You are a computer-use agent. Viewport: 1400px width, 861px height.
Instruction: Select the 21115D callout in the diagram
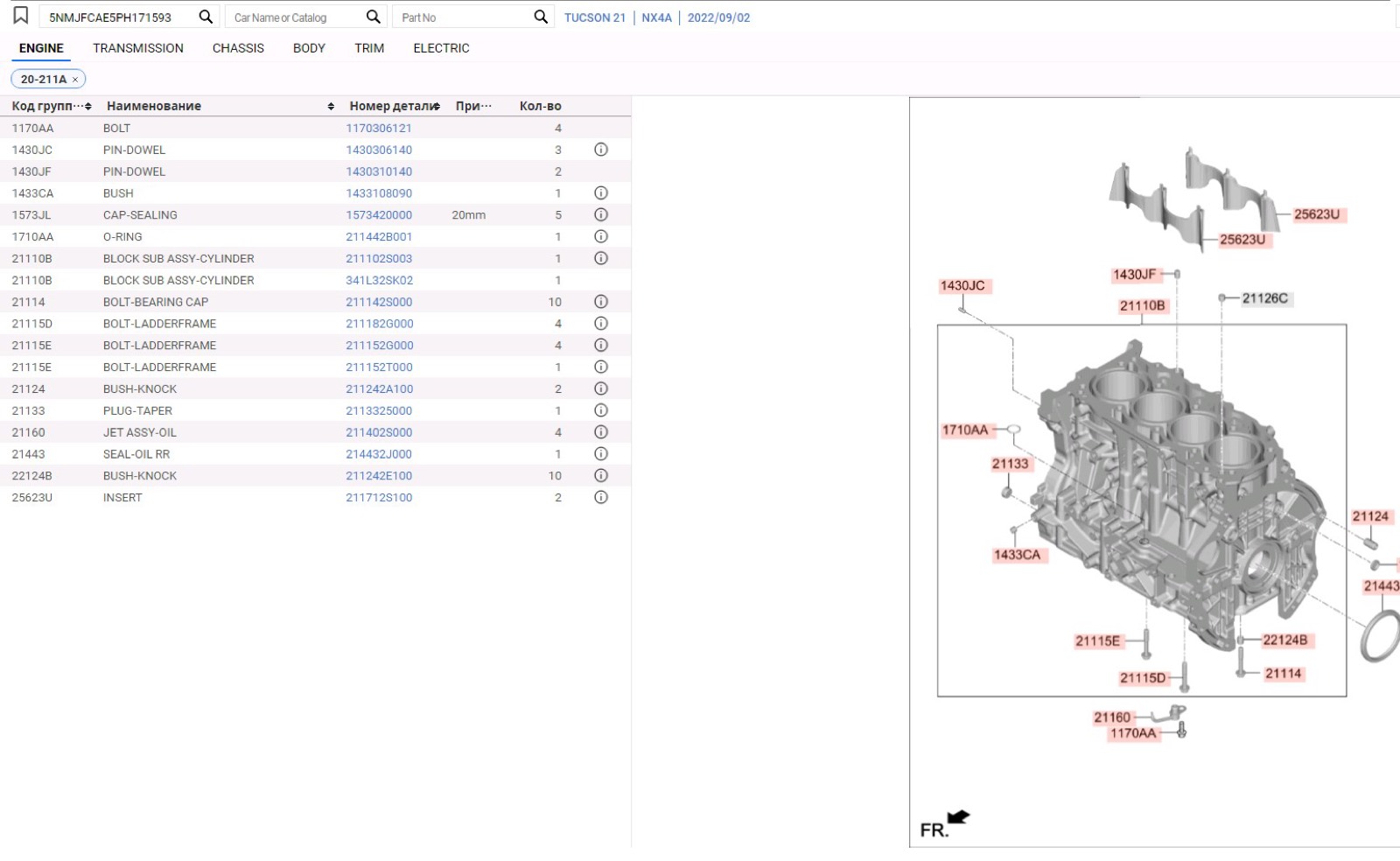pos(1143,677)
